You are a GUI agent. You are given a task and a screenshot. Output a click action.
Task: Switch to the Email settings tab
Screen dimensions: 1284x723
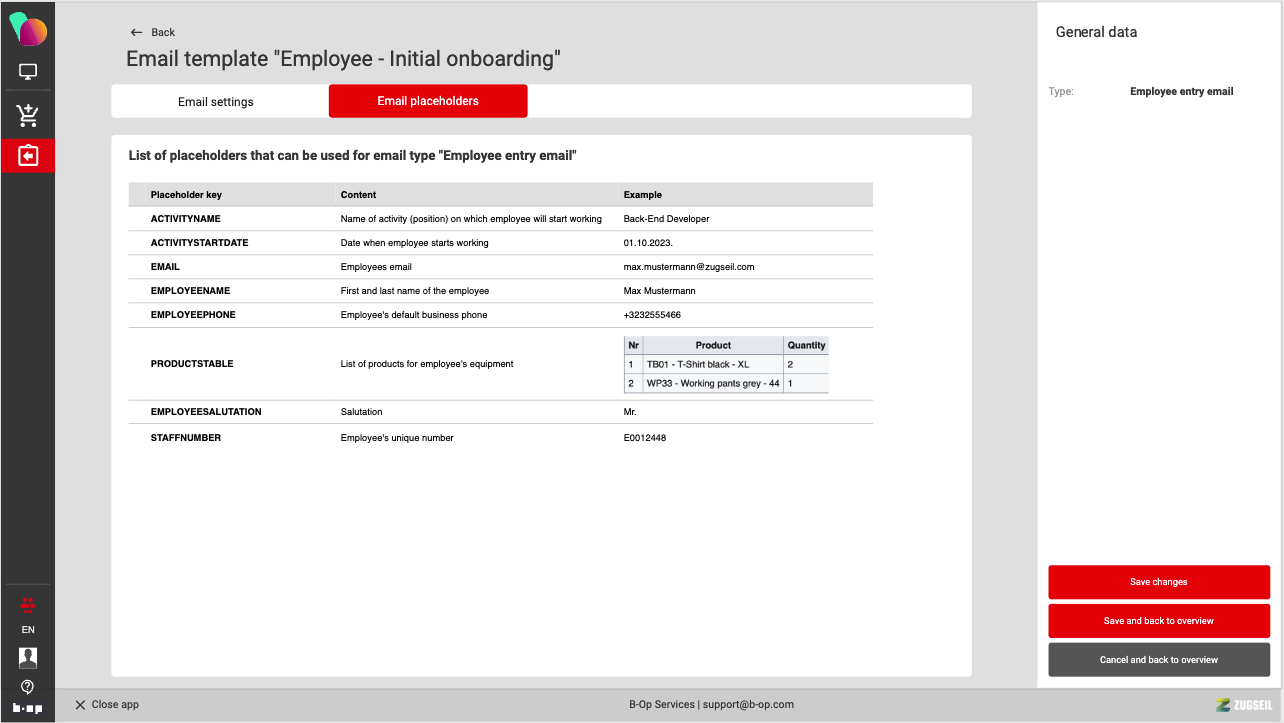[216, 101]
